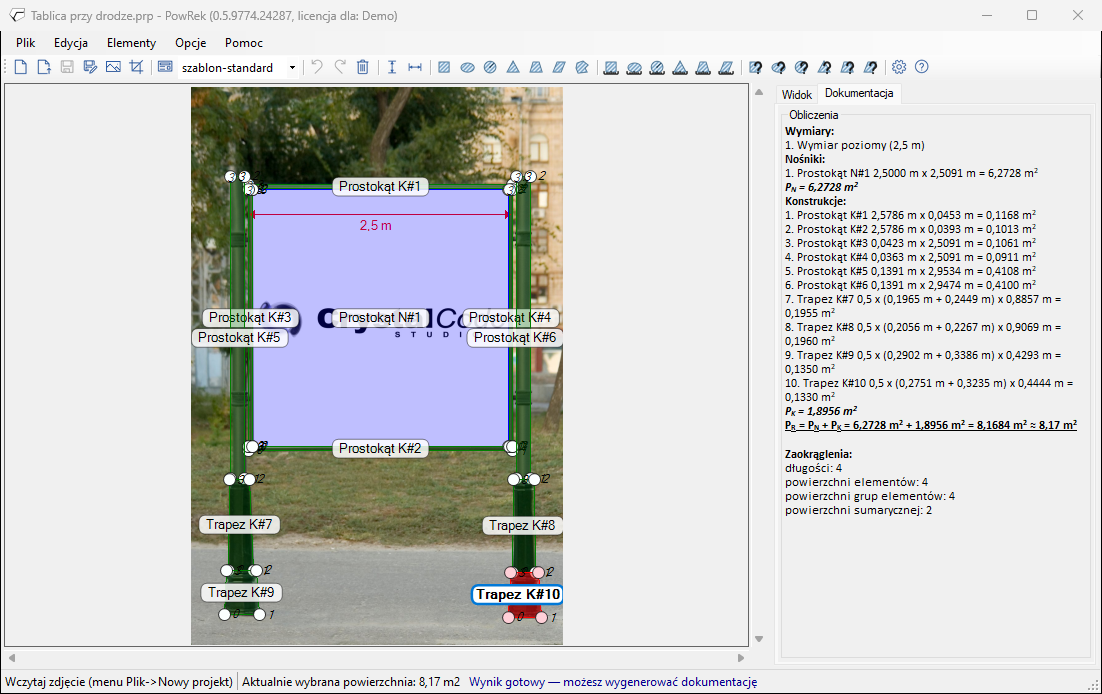
Task: Choose the underlined rectangle shape tool
Action: [x=611, y=68]
